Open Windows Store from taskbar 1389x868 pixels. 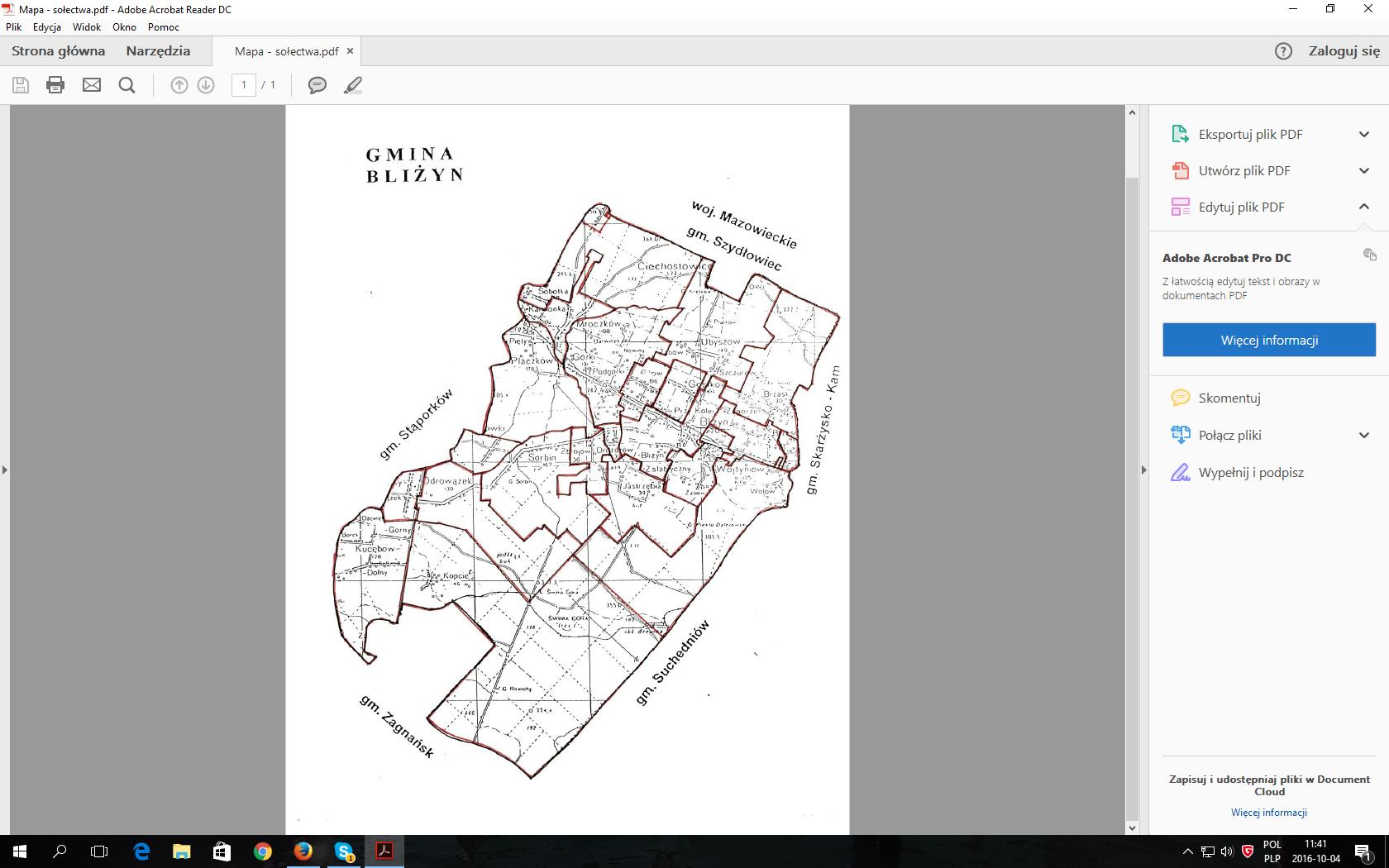[222, 851]
